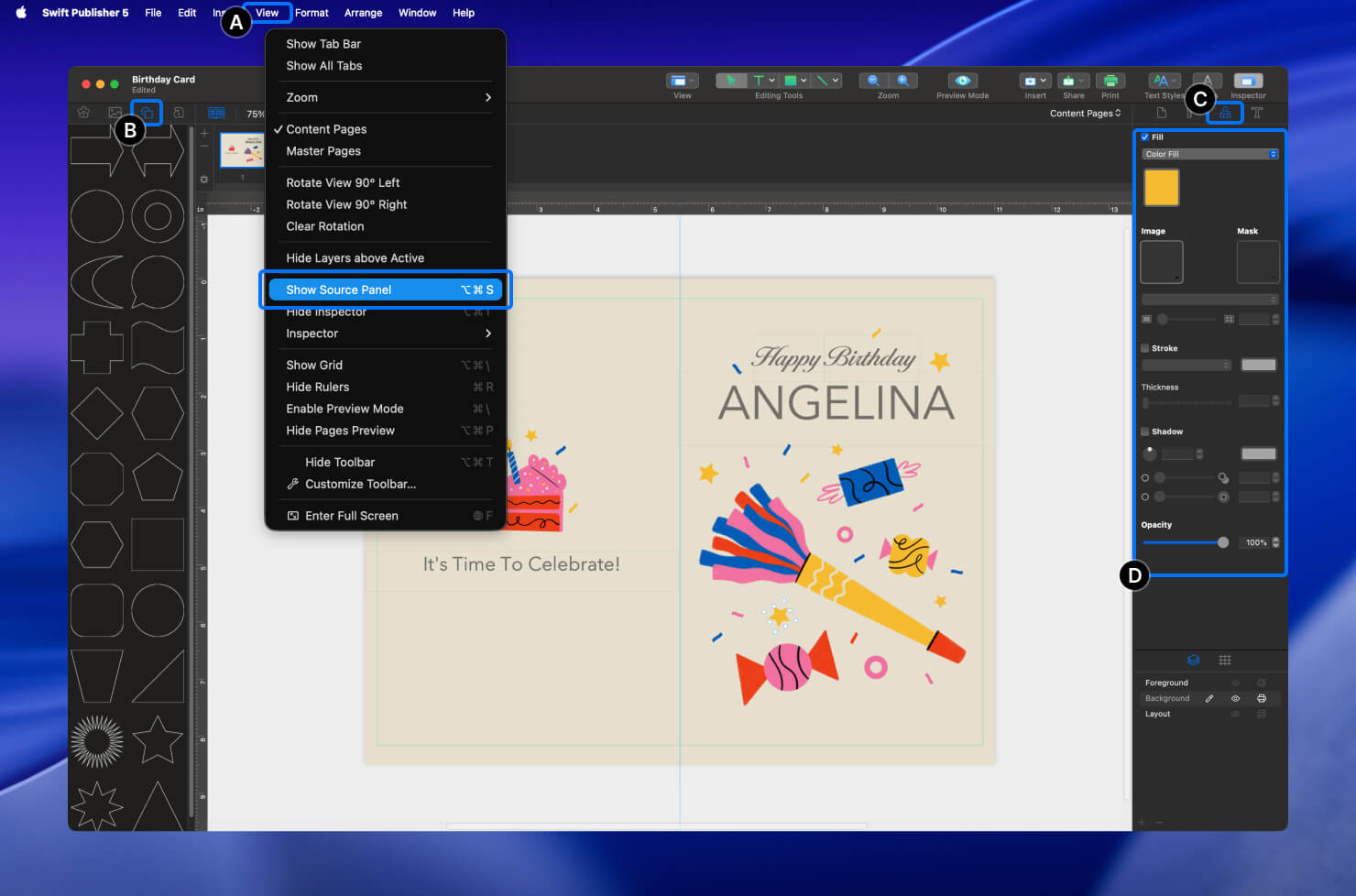Image resolution: width=1356 pixels, height=896 pixels.
Task: Select the birthday card page thumbnail
Action: [242, 149]
